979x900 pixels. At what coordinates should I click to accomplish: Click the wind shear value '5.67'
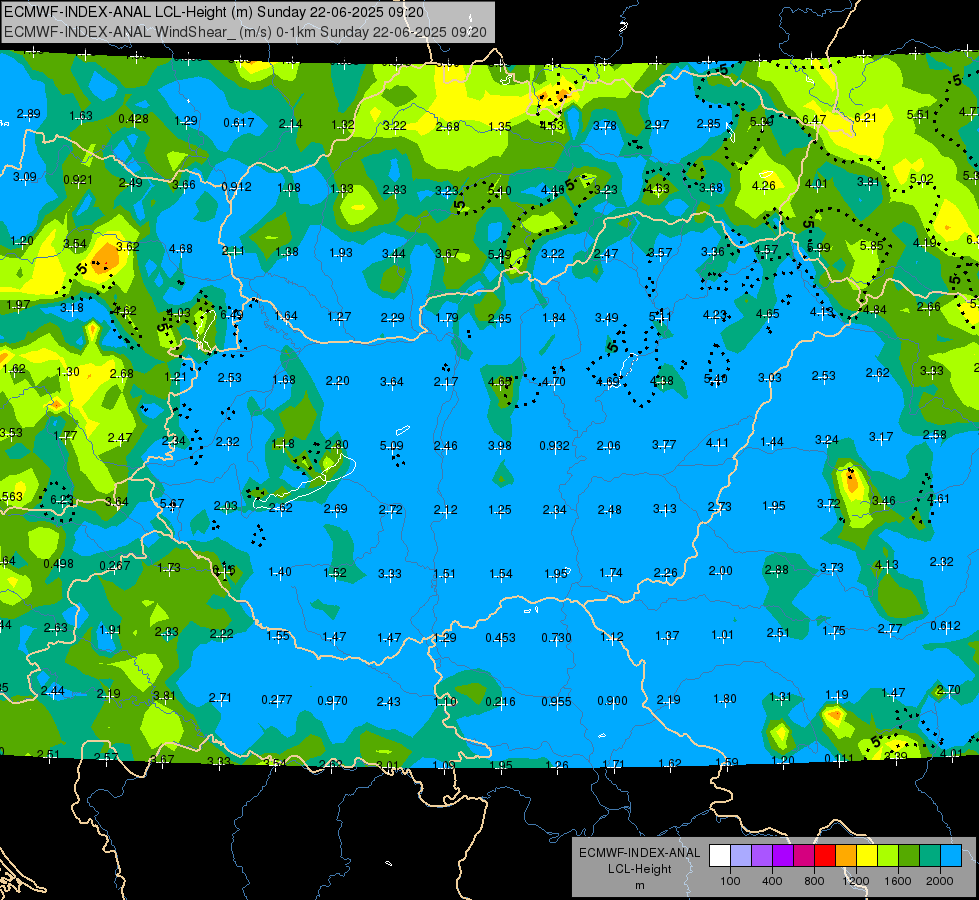[172, 503]
